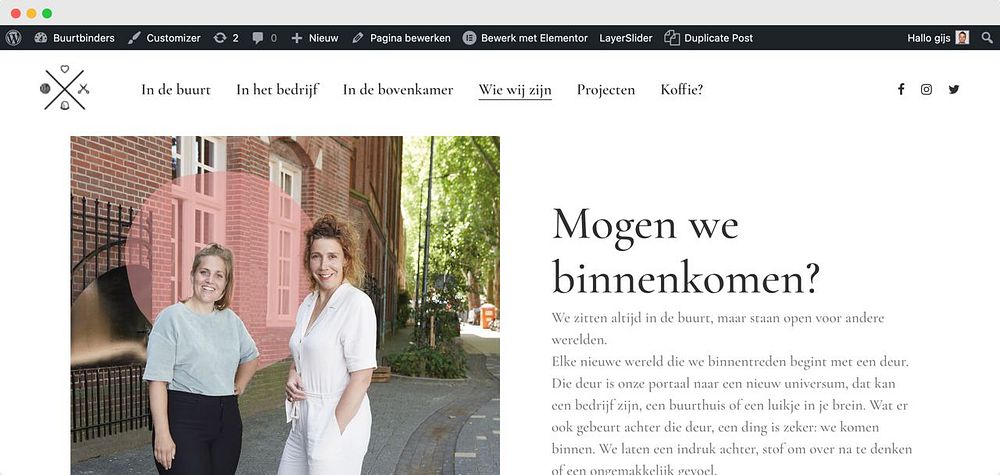Select Wie wij zijn menu item
Screen dimensions: 1000x475
coord(515,90)
